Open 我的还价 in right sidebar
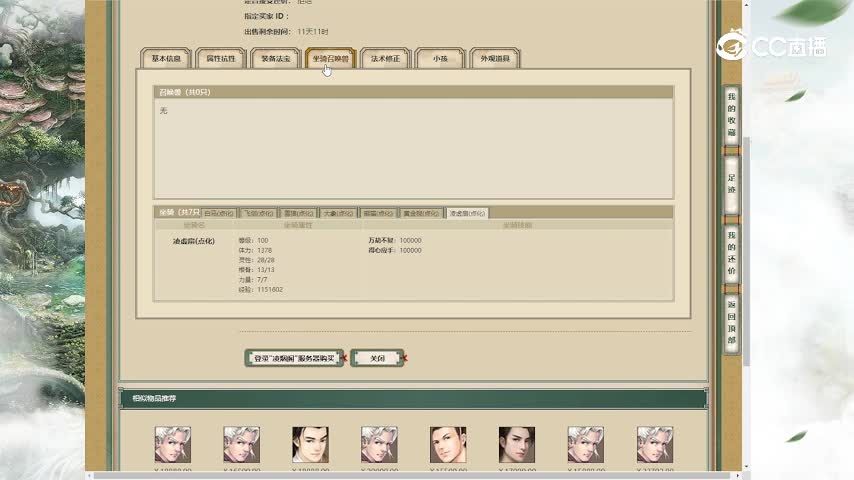 click(731, 253)
